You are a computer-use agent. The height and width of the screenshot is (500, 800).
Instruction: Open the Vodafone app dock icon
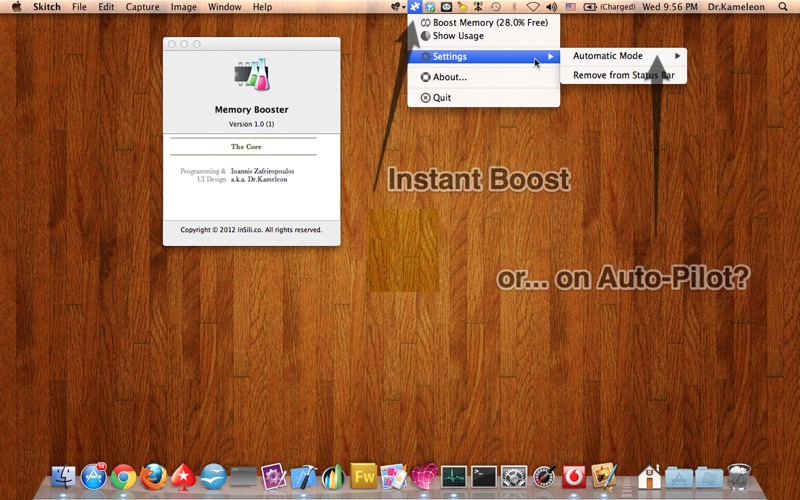tap(574, 477)
